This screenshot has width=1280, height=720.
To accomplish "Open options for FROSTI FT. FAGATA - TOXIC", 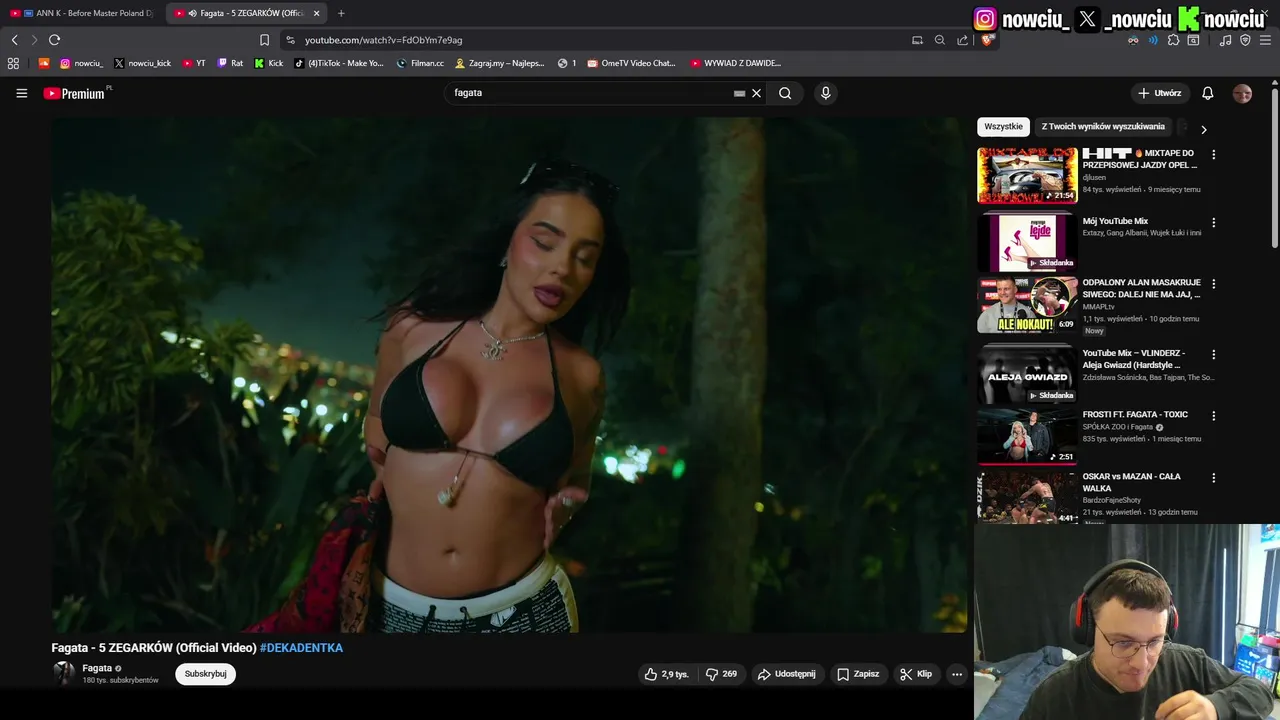I will point(1213,416).
